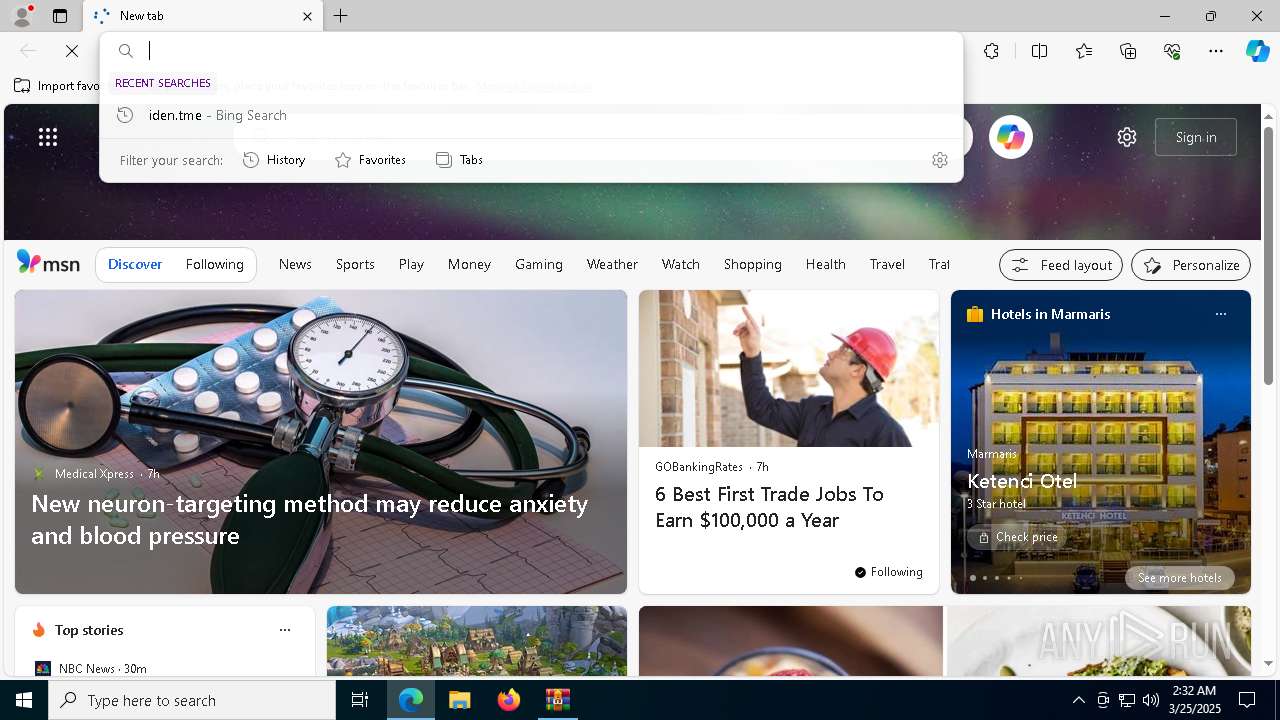Open Task View on taskbar
Viewport: 1280px width, 720px height.
(x=360, y=700)
